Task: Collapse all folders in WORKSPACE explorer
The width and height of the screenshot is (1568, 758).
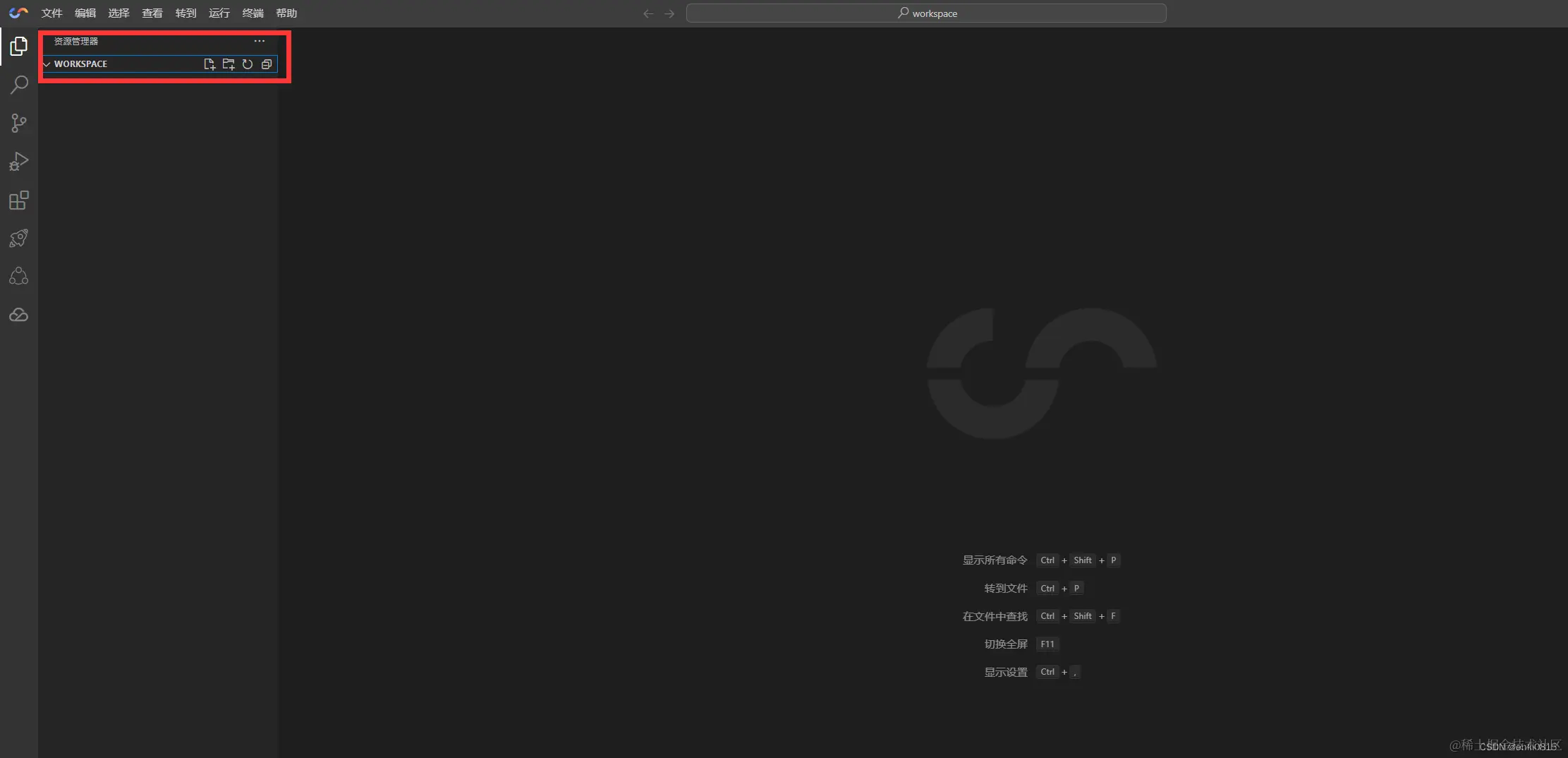Action: [x=267, y=64]
